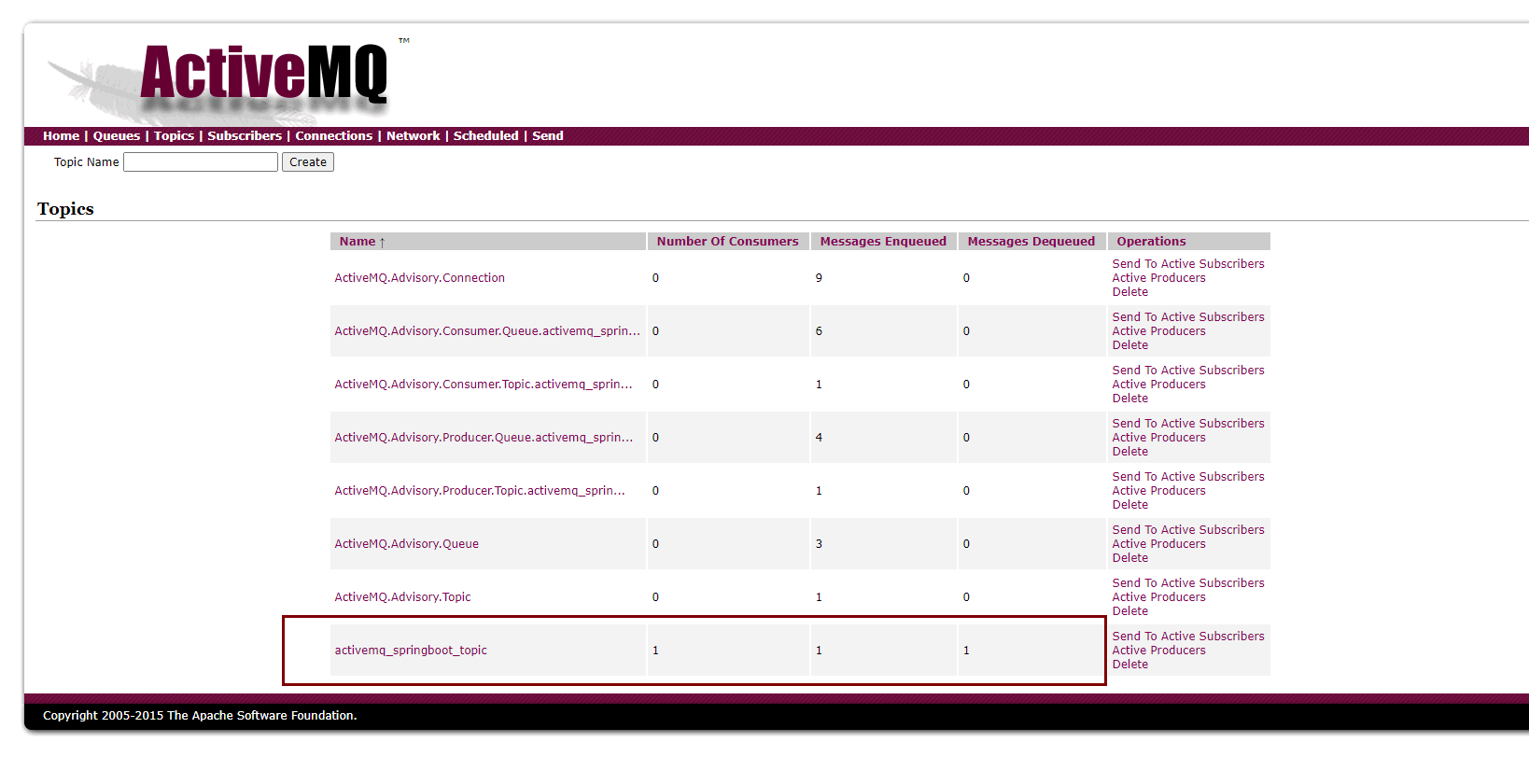The image size is (1529, 784).
Task: Select dequeued count 1 for activemq_springboot_topic
Action: pyautogui.click(x=966, y=651)
